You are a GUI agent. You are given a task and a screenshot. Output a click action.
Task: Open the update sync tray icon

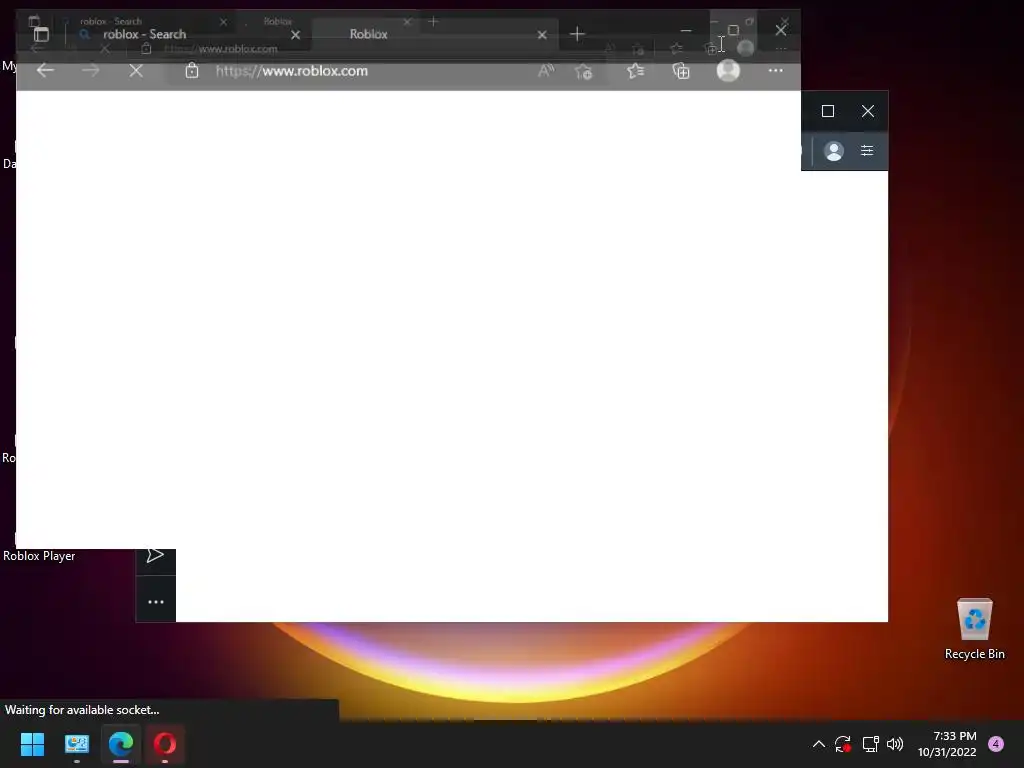click(843, 744)
